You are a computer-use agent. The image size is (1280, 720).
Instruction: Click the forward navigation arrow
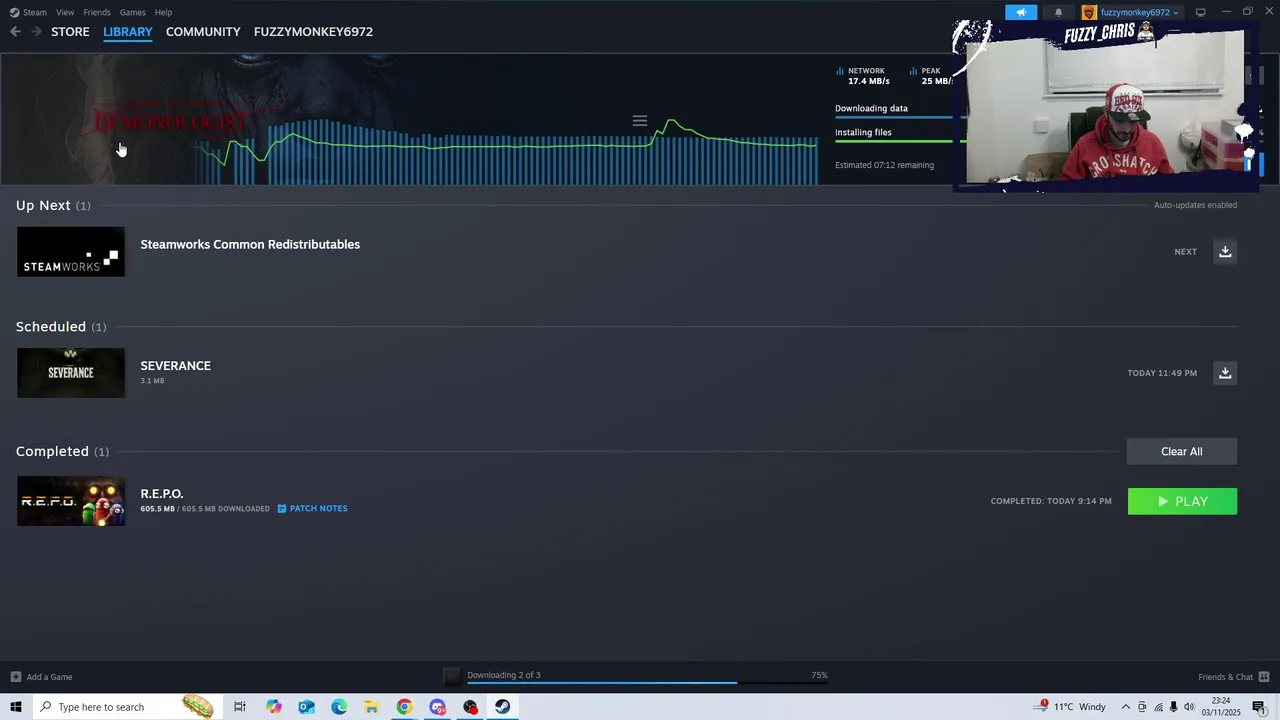tap(36, 32)
